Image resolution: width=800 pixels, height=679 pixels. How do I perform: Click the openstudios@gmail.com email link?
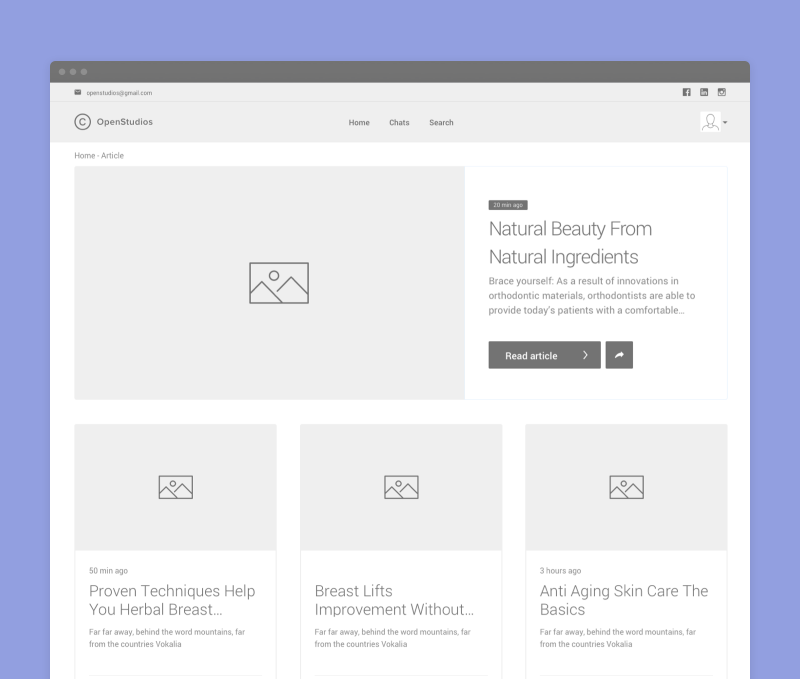[119, 93]
